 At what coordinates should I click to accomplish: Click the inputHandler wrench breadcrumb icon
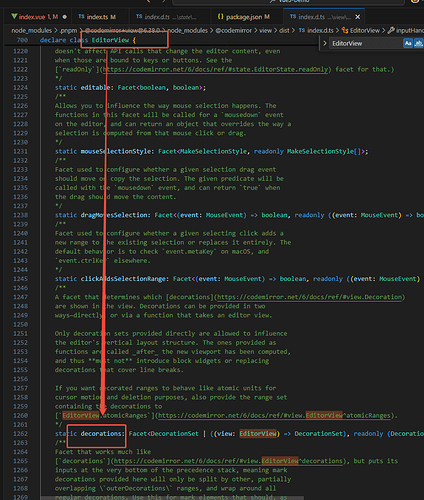coord(391,30)
